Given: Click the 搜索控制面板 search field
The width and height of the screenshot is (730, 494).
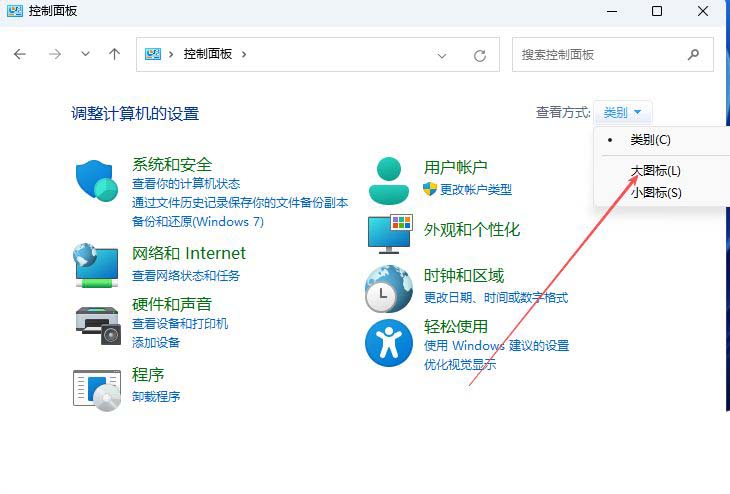Looking at the screenshot, I should click(x=613, y=54).
